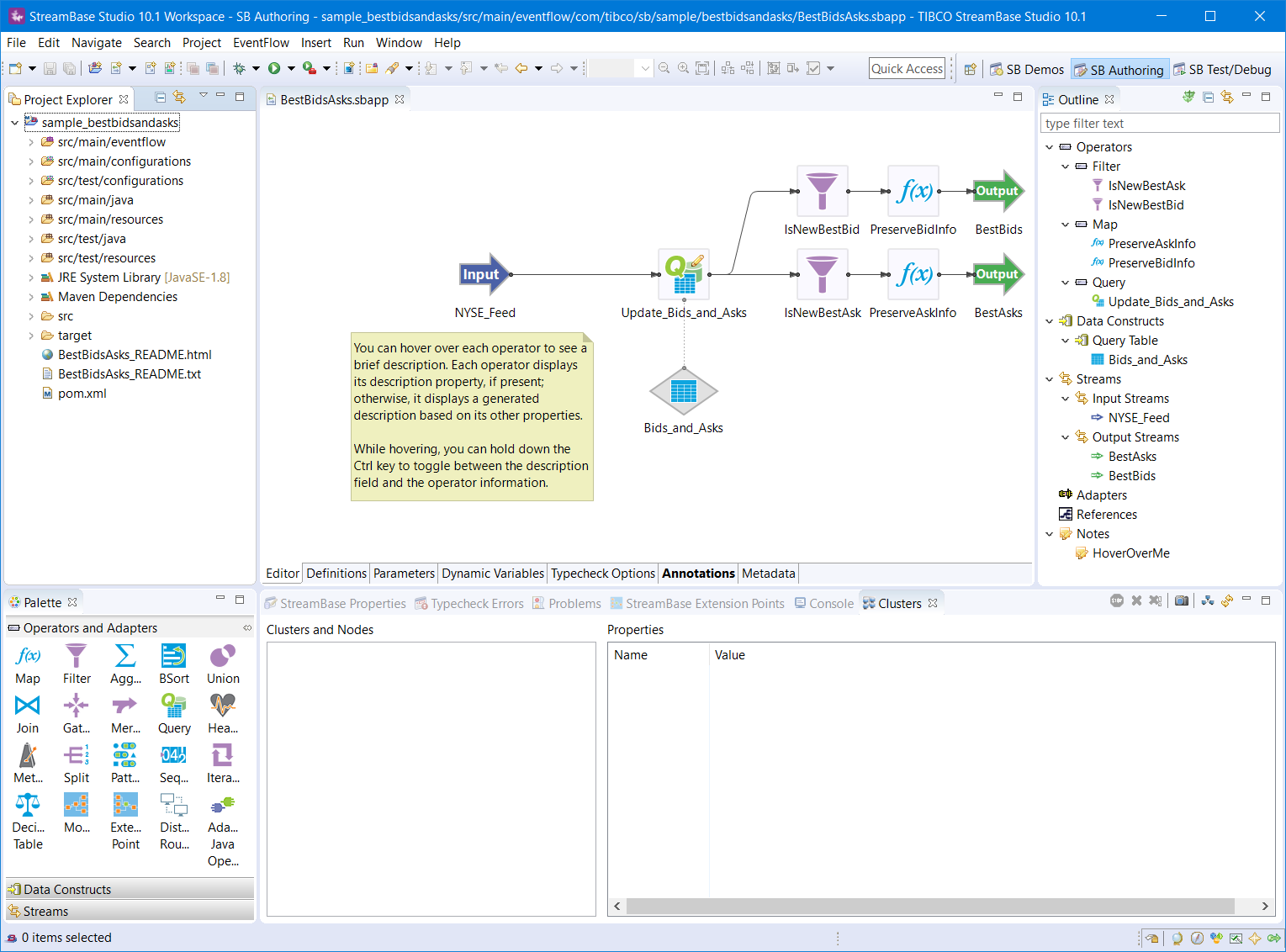Switch to the SB Test/Debug perspective

pos(1222,70)
